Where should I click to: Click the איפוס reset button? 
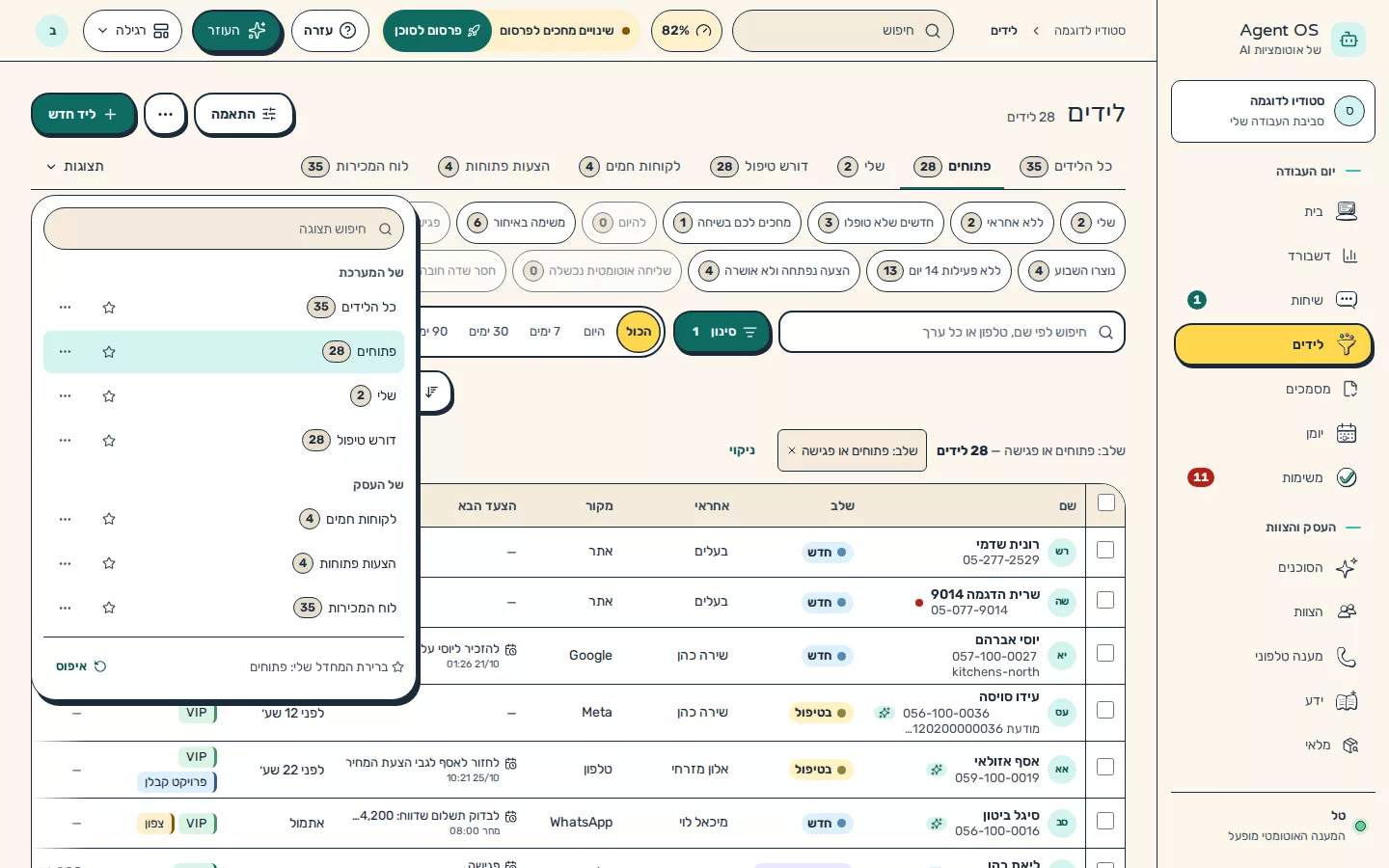pos(81,666)
